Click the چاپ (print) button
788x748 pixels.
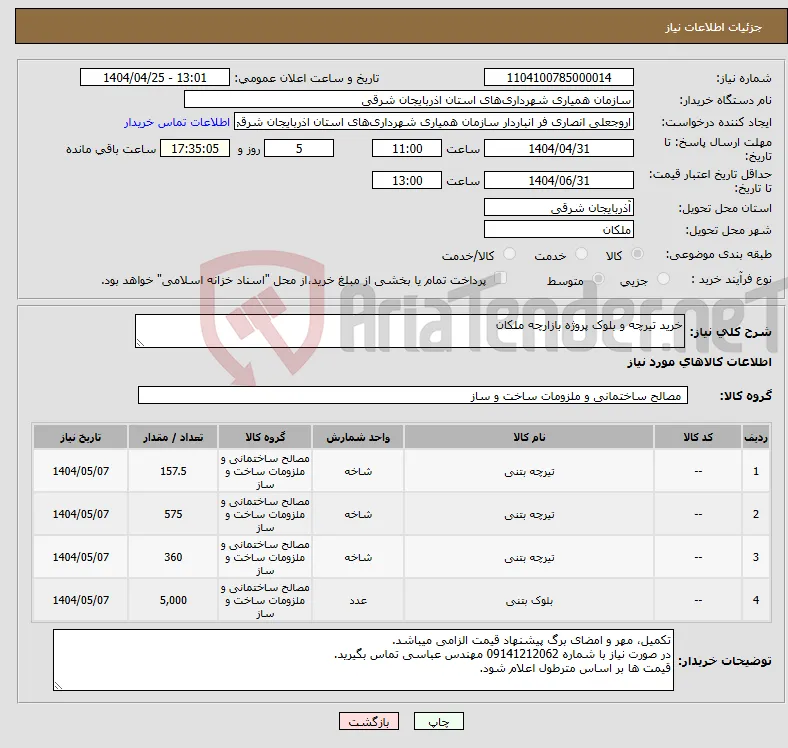[x=438, y=721]
